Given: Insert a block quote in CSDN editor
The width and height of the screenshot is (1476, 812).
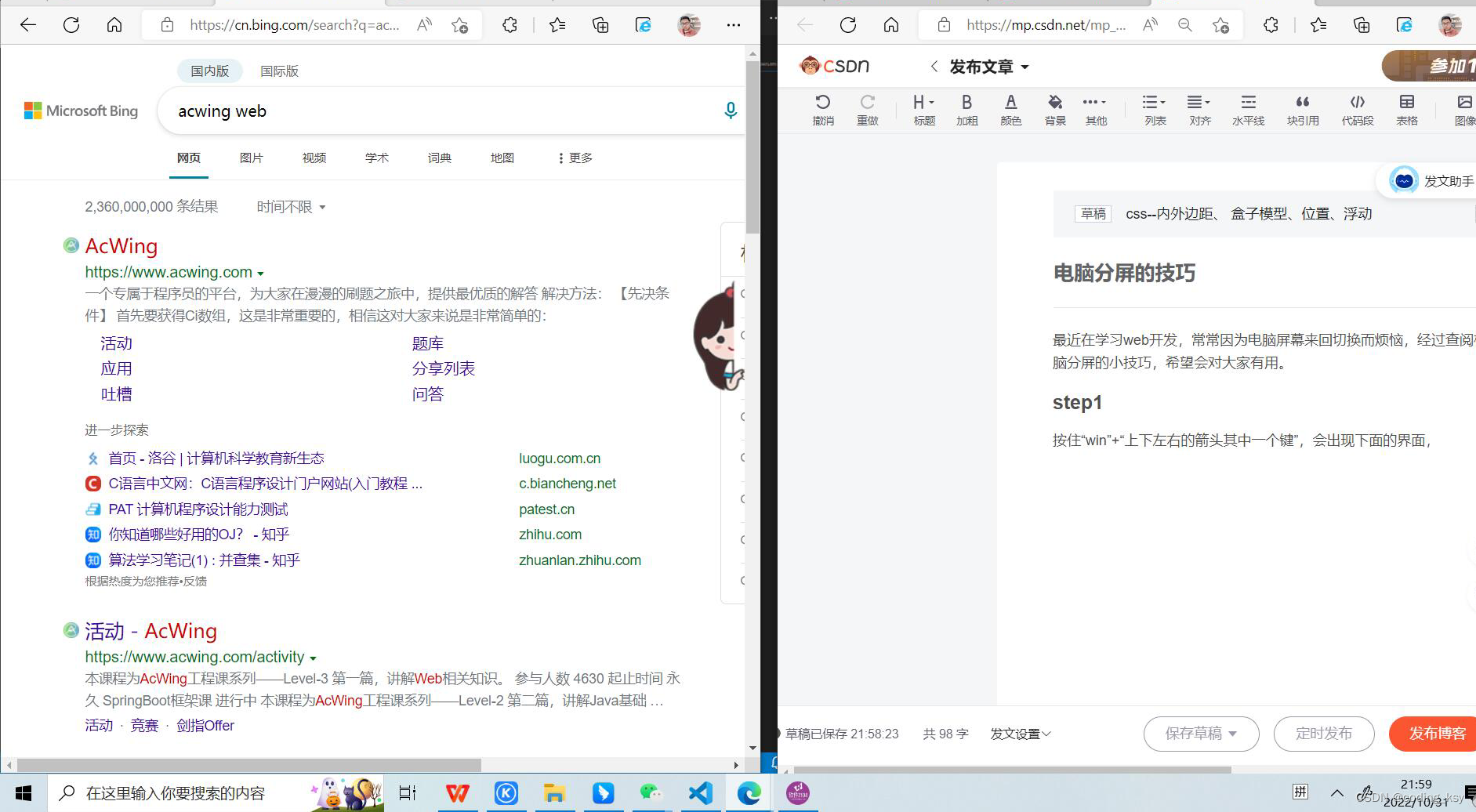Looking at the screenshot, I should [1303, 110].
